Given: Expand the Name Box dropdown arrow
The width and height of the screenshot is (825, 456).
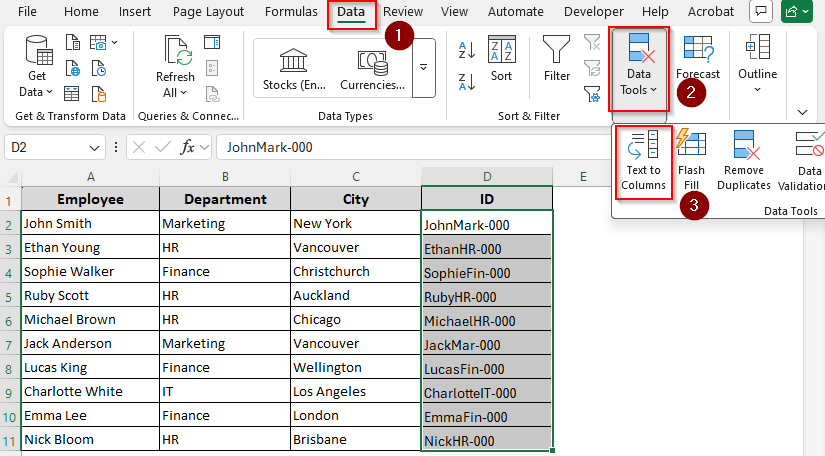Looking at the screenshot, I should pyautogui.click(x=94, y=148).
